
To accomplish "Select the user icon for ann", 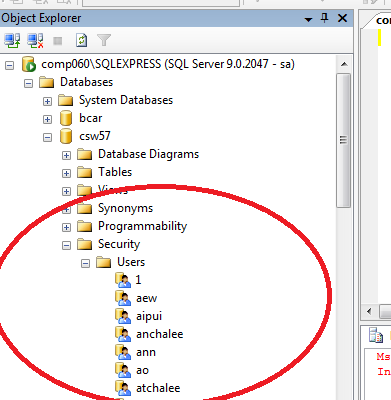I will click(x=123, y=352).
